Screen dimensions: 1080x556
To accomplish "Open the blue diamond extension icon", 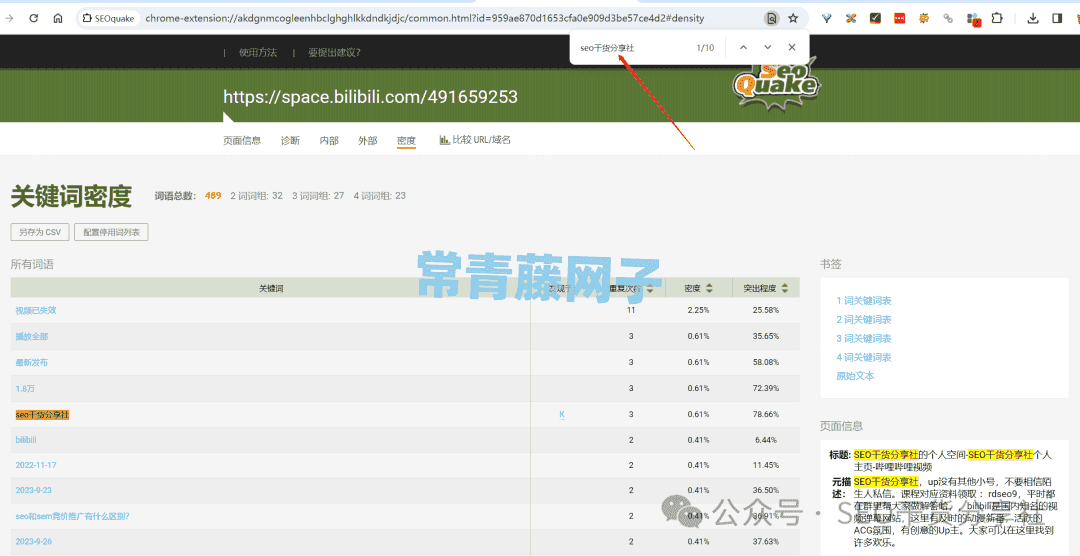I will [x=827, y=19].
